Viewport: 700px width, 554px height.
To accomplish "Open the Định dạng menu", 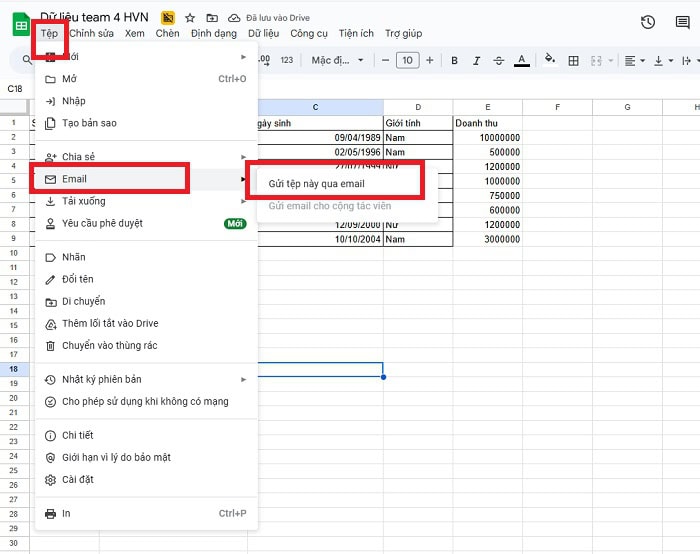I will point(213,33).
